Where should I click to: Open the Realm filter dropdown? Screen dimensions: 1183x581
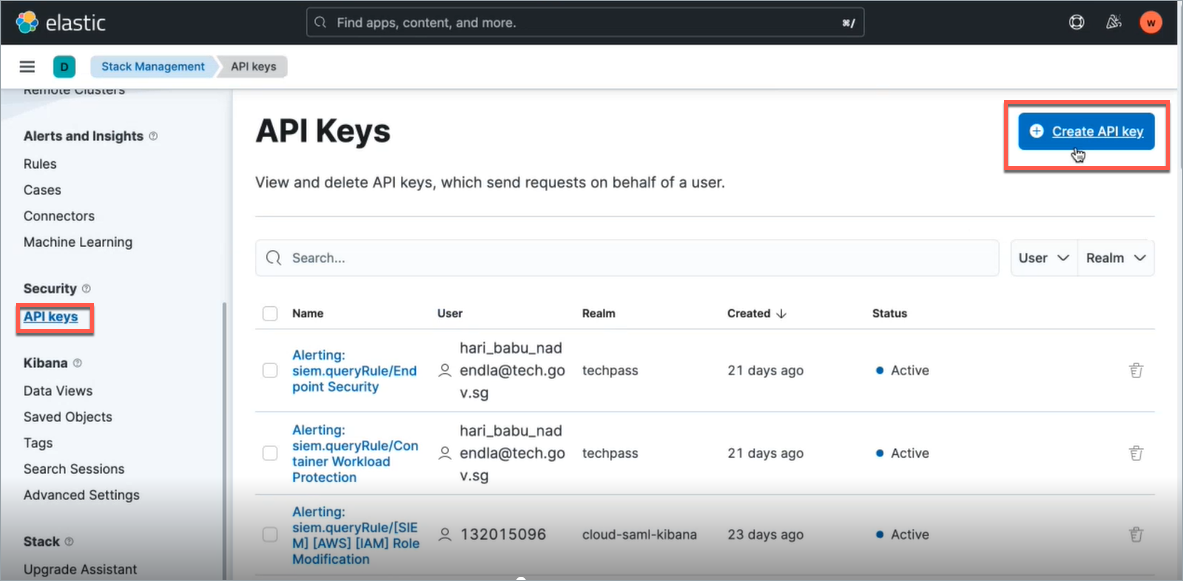click(x=1116, y=258)
